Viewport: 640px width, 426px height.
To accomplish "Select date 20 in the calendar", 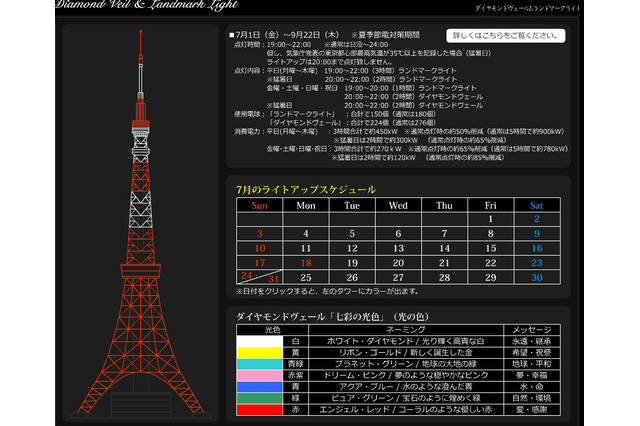I will point(398,263).
